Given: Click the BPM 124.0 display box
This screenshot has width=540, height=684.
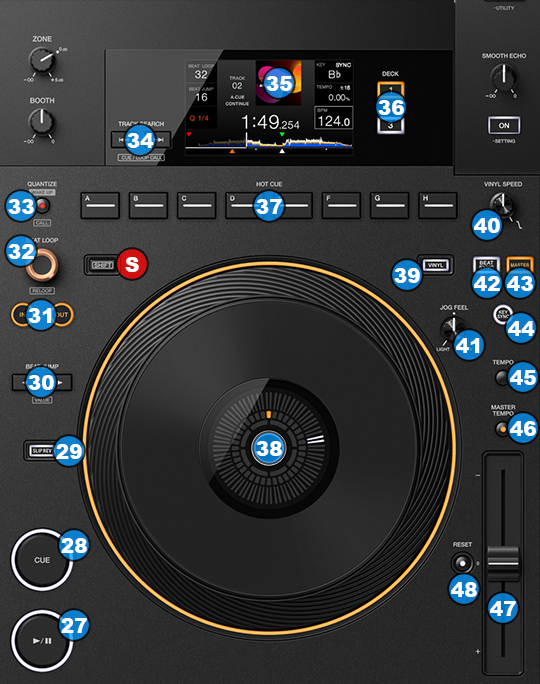Looking at the screenshot, I should coord(334,118).
